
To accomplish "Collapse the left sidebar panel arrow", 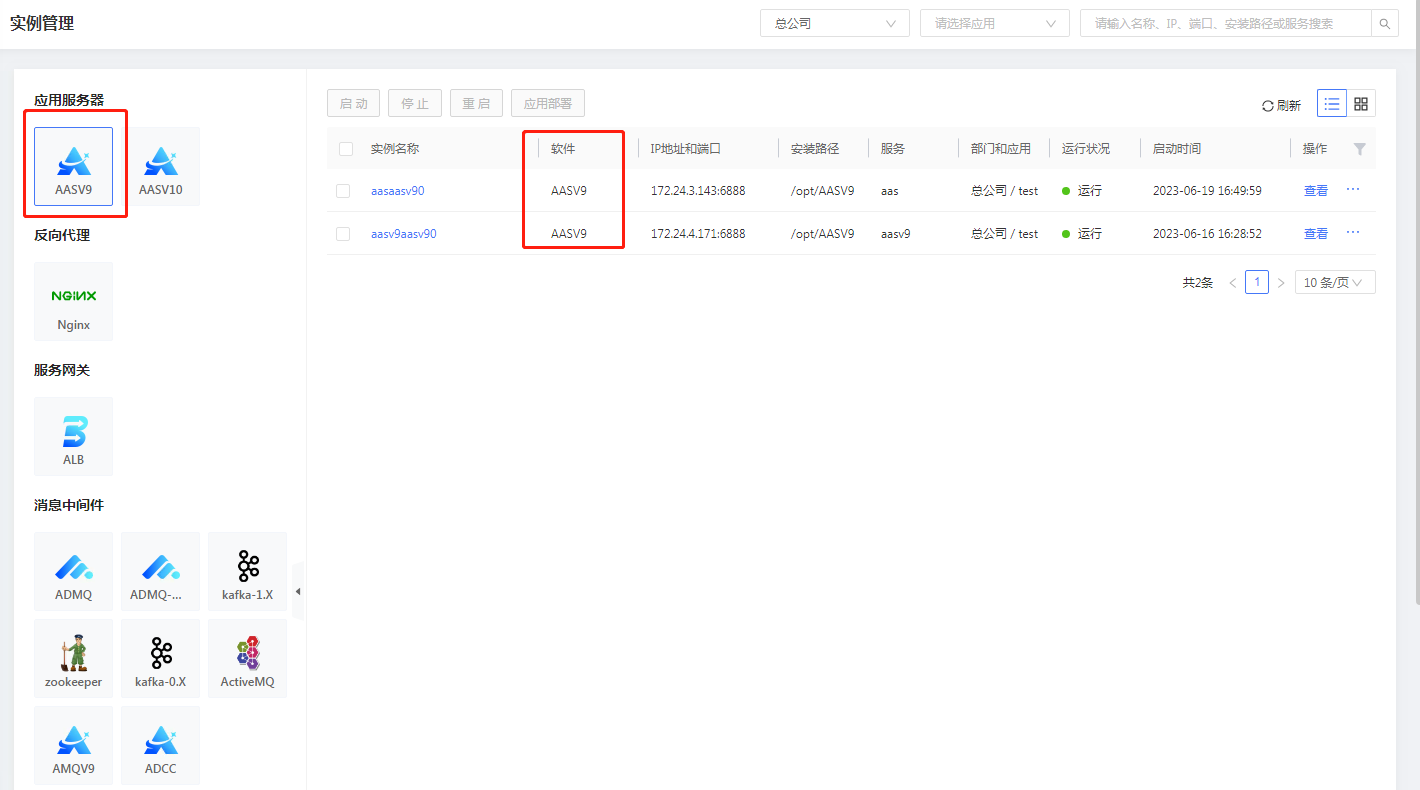I will (x=298, y=592).
